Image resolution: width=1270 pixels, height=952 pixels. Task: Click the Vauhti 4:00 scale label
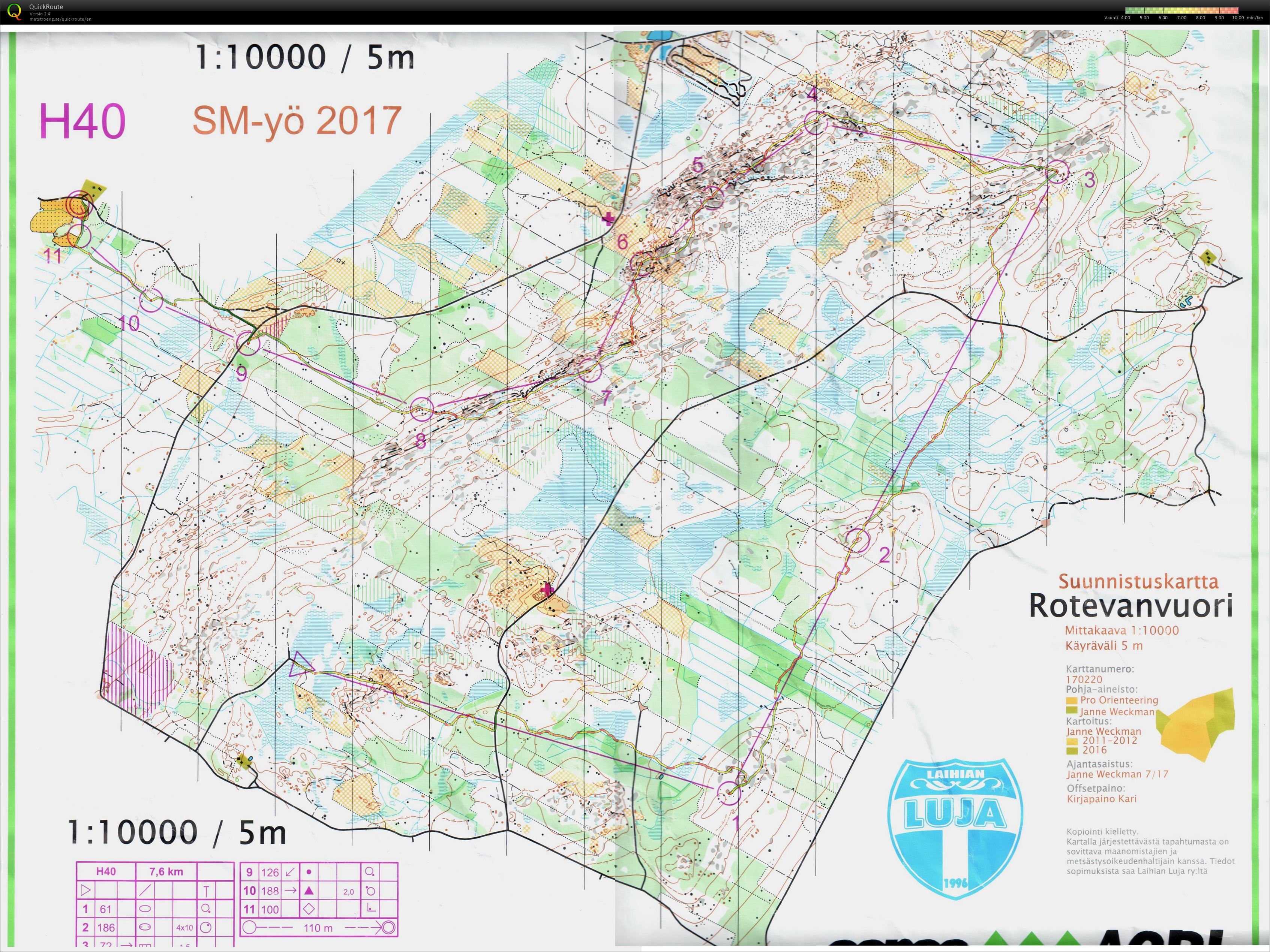pyautogui.click(x=1117, y=18)
